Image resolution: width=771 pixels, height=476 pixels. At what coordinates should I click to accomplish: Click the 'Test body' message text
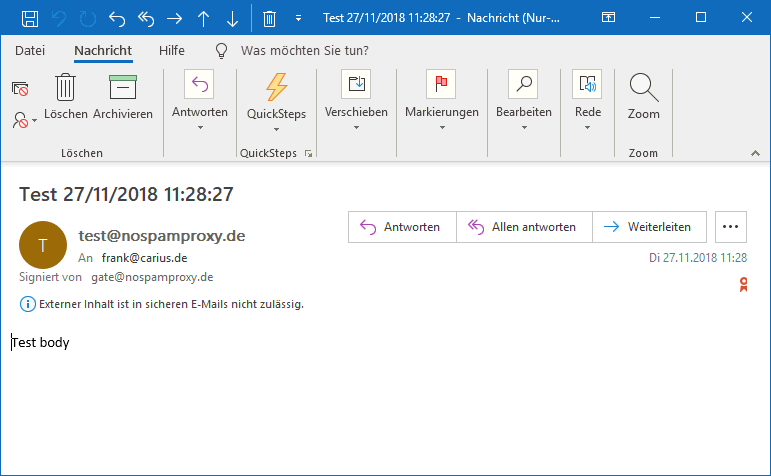pyautogui.click(x=40, y=342)
